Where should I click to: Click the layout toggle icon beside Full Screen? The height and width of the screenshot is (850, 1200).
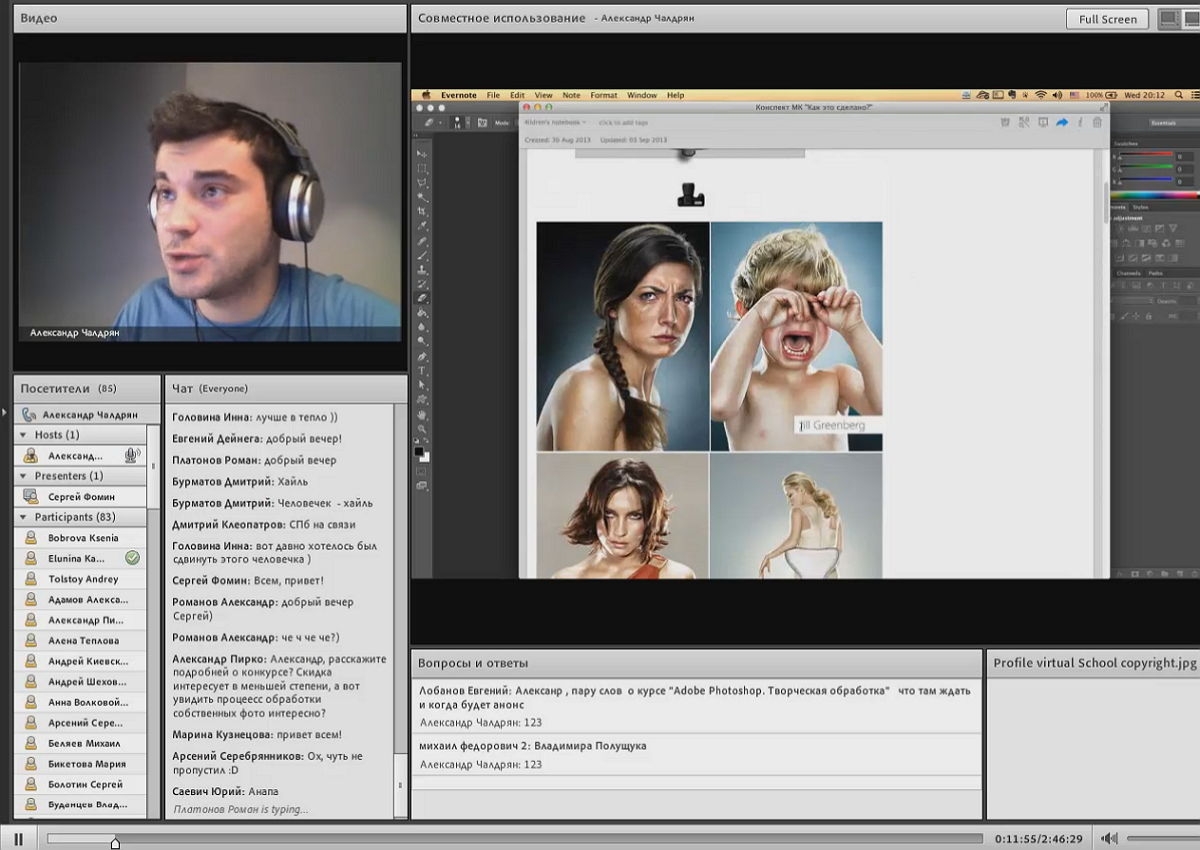pos(1167,19)
